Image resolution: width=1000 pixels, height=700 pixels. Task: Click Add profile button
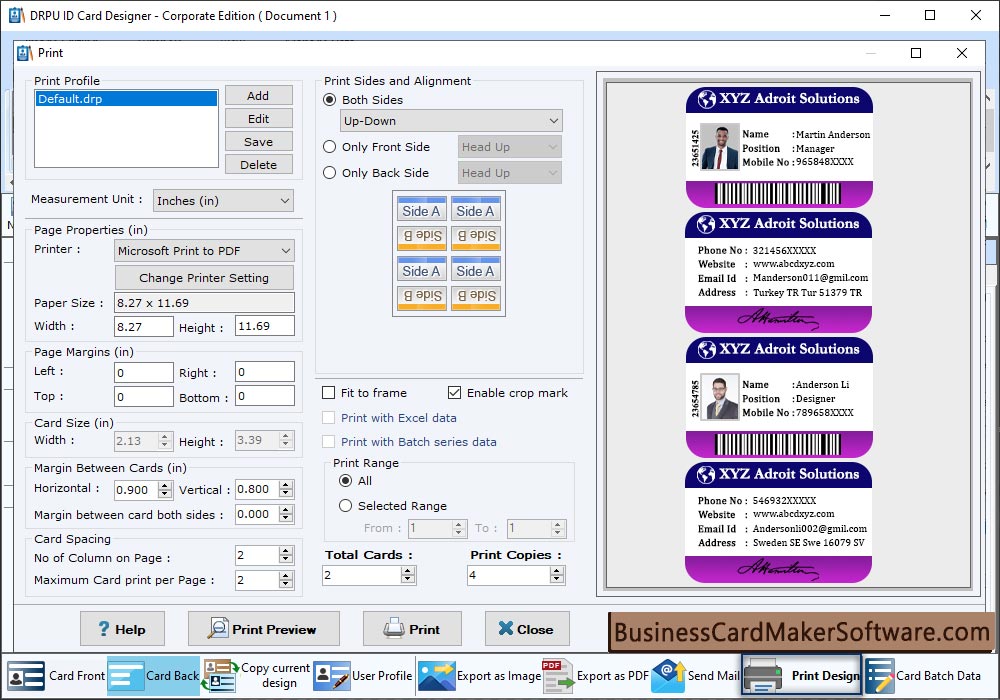pyautogui.click(x=258, y=96)
